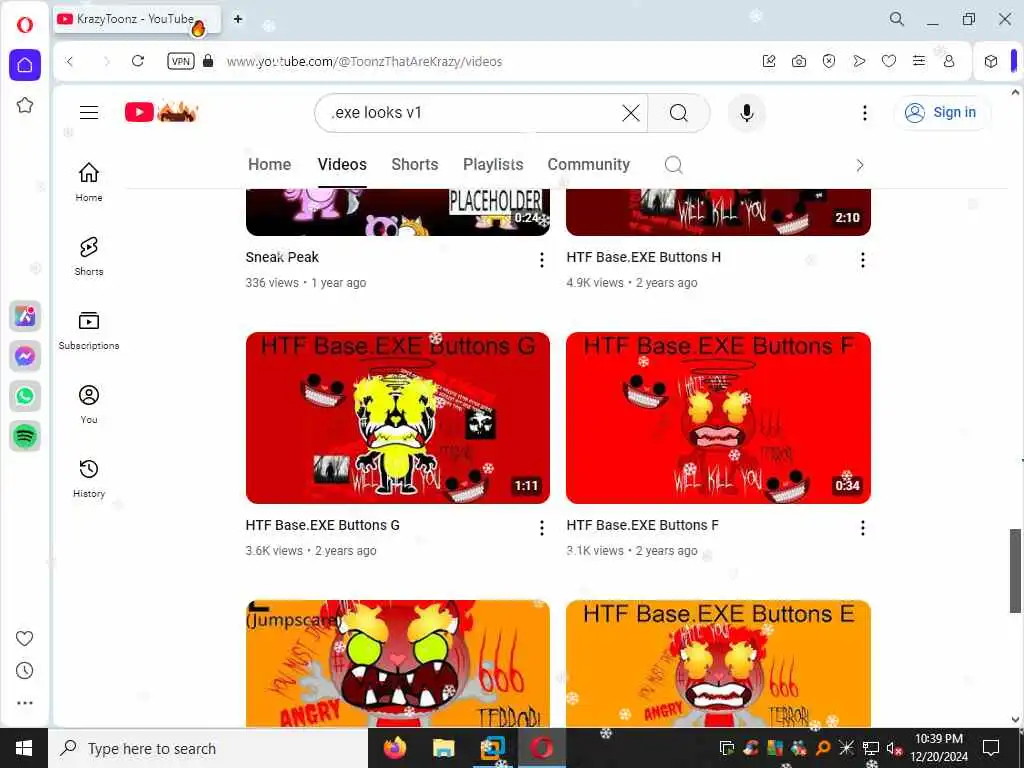
Task: Open Sneak Peak video title
Action: pyautogui.click(x=282, y=257)
